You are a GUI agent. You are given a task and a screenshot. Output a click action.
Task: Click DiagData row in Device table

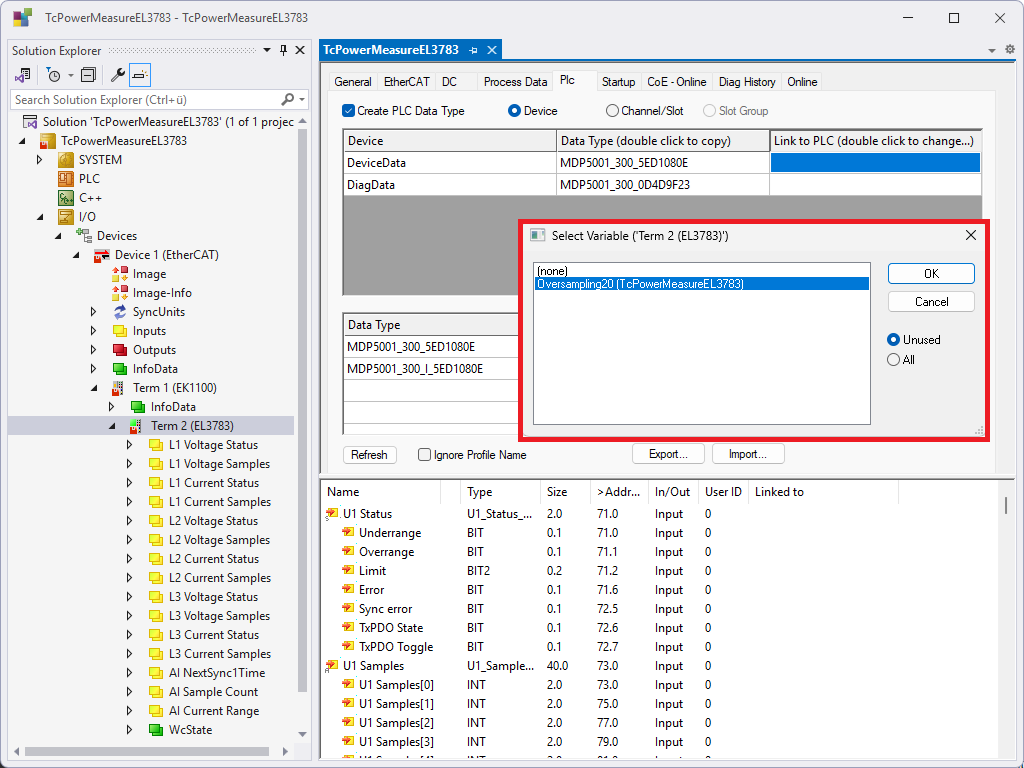(x=662, y=185)
